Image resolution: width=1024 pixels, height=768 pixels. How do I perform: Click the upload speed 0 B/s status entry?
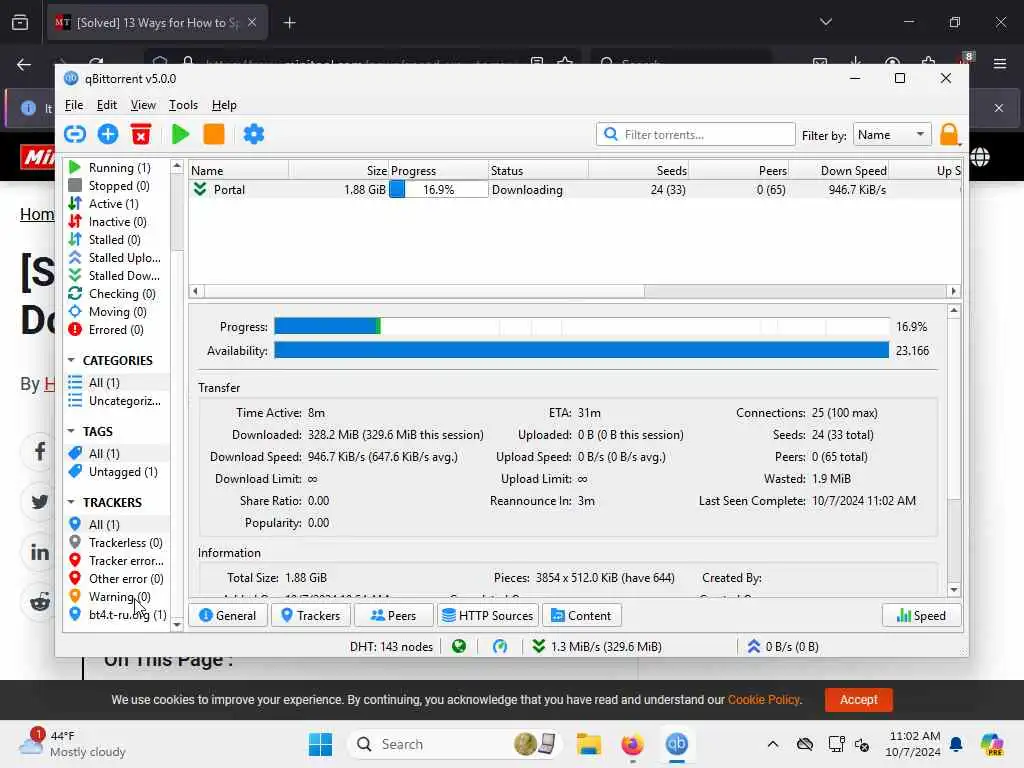(783, 647)
